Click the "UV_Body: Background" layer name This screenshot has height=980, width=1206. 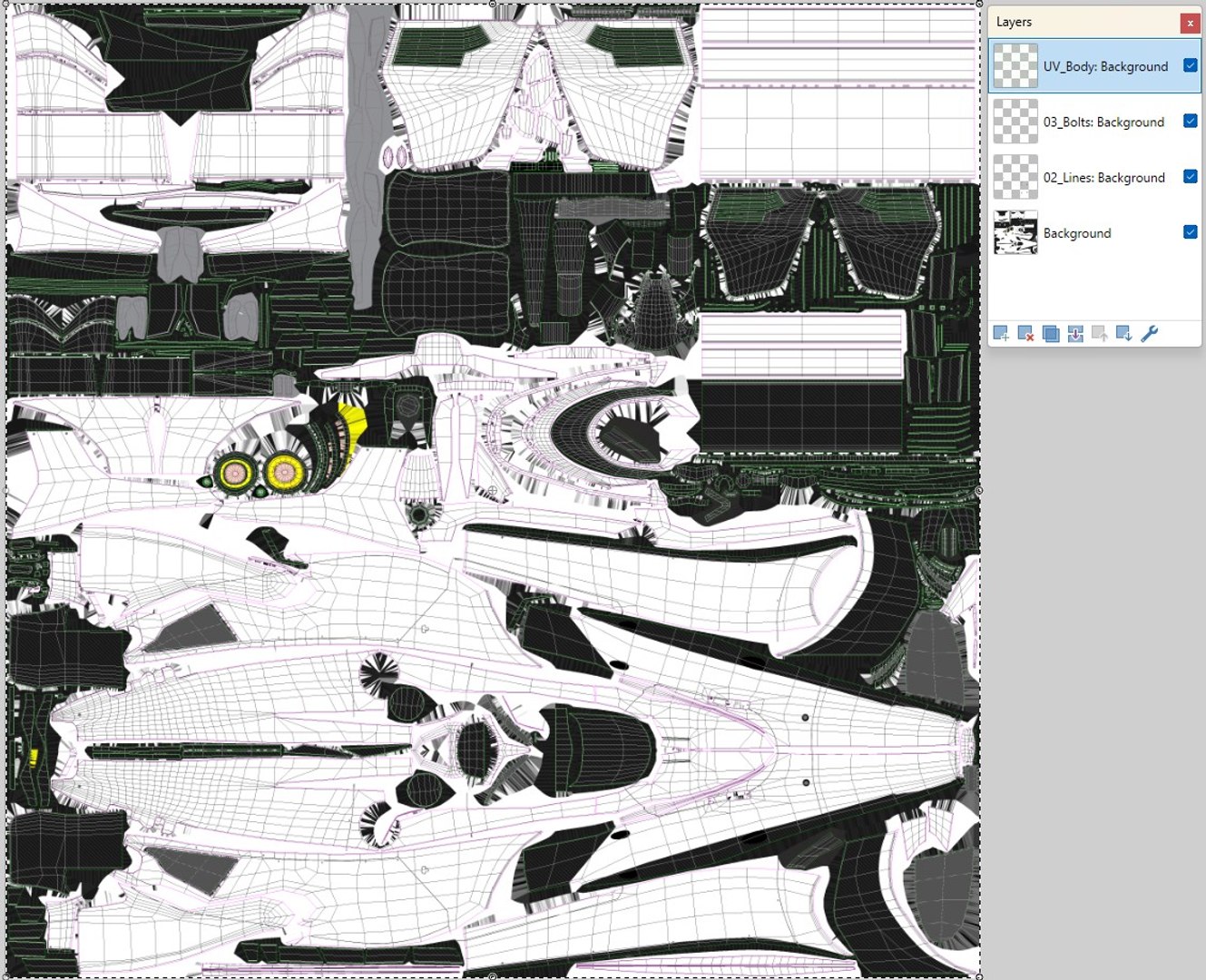[x=1105, y=66]
